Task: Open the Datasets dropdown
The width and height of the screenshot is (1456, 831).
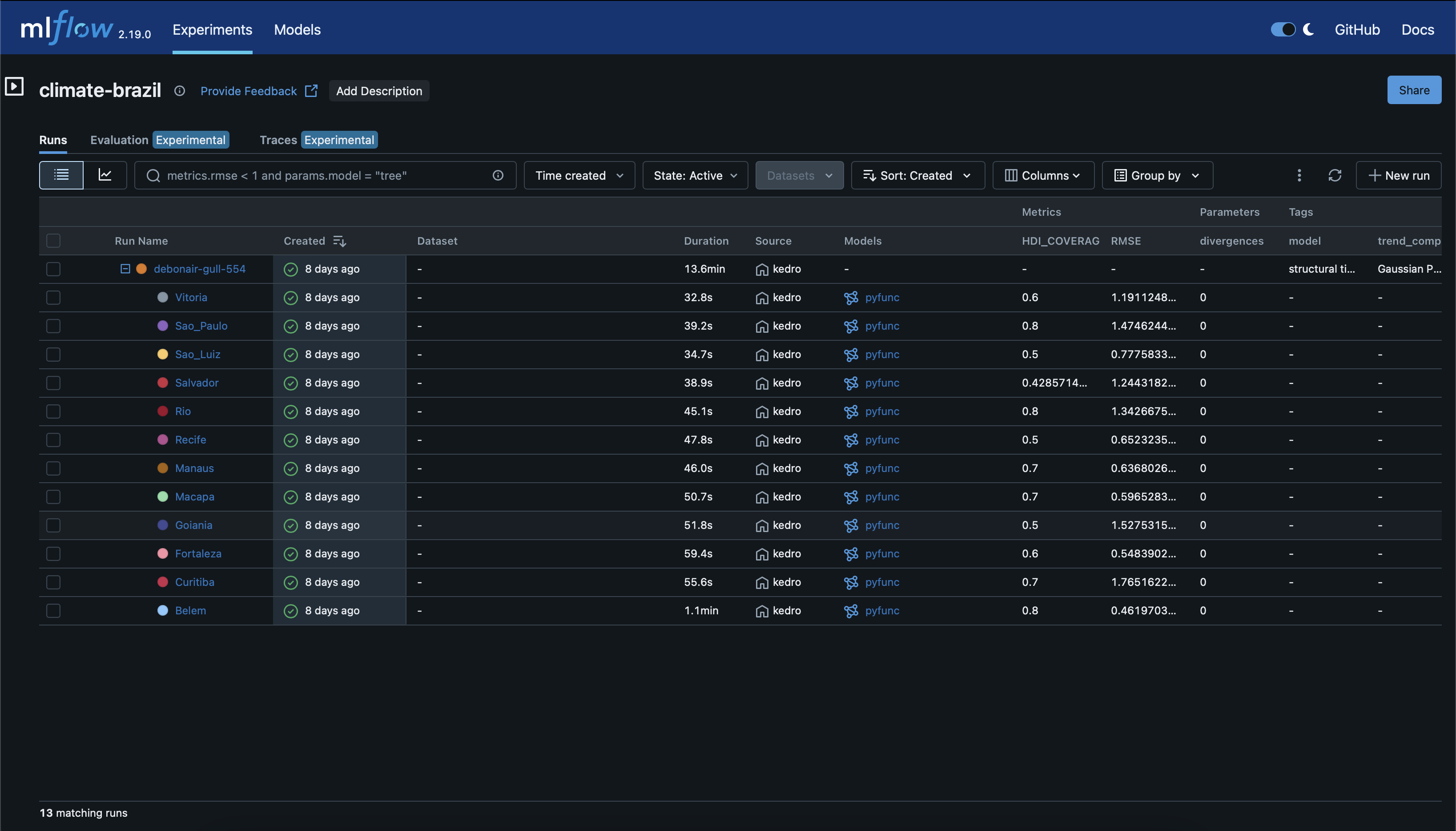Action: point(799,175)
